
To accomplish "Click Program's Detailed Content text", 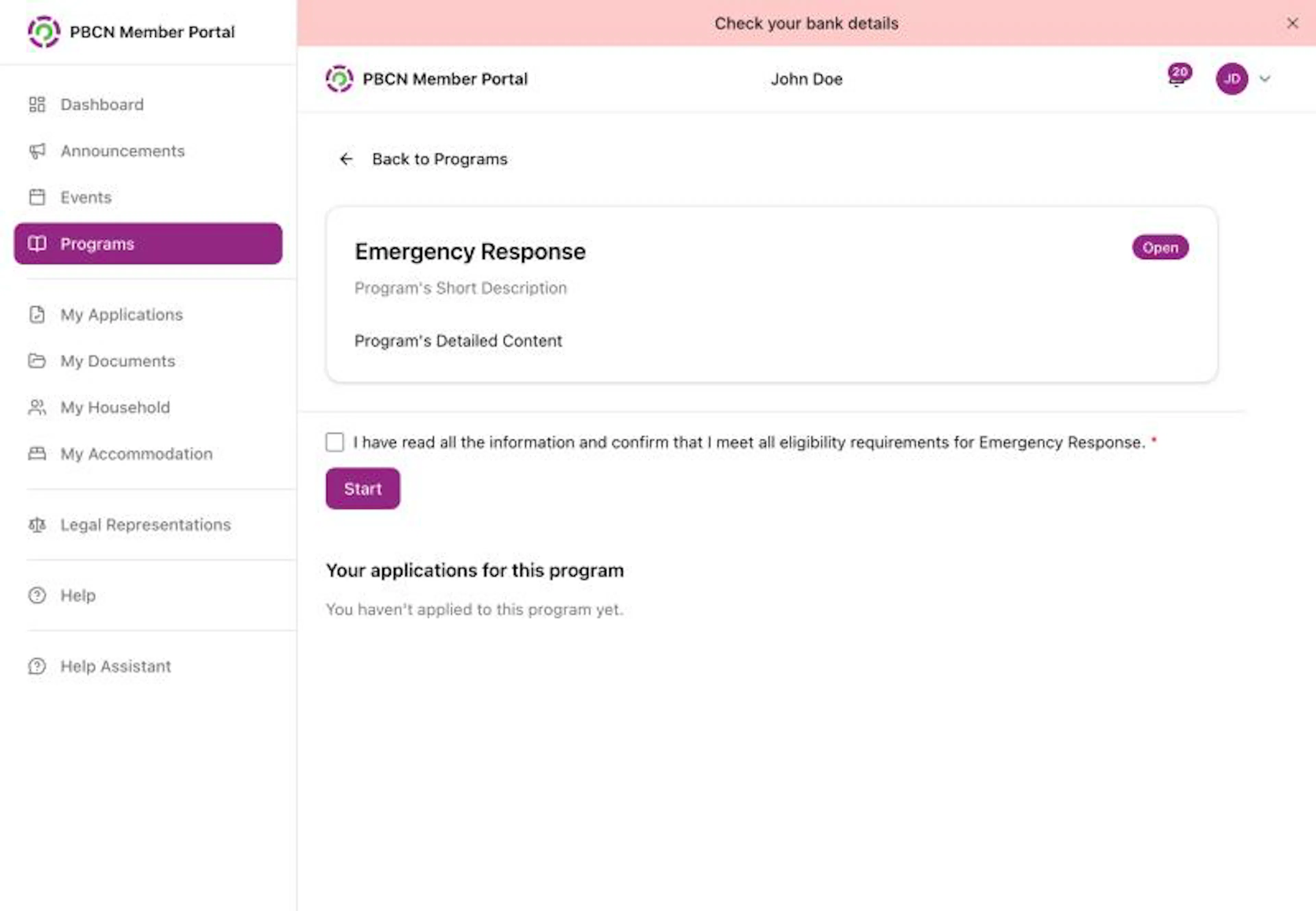I will click(x=459, y=341).
